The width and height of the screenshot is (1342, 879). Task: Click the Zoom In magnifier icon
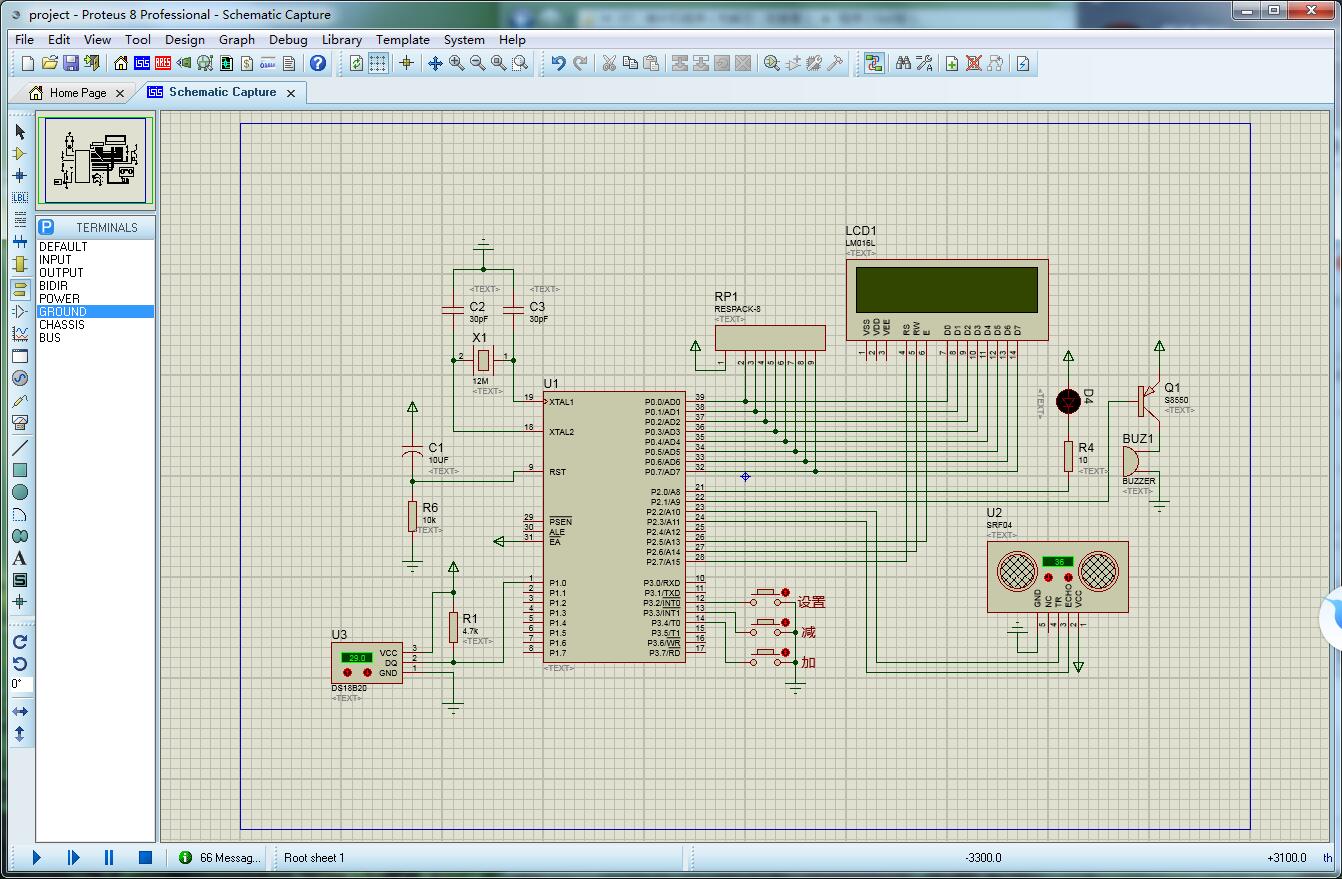coord(457,63)
